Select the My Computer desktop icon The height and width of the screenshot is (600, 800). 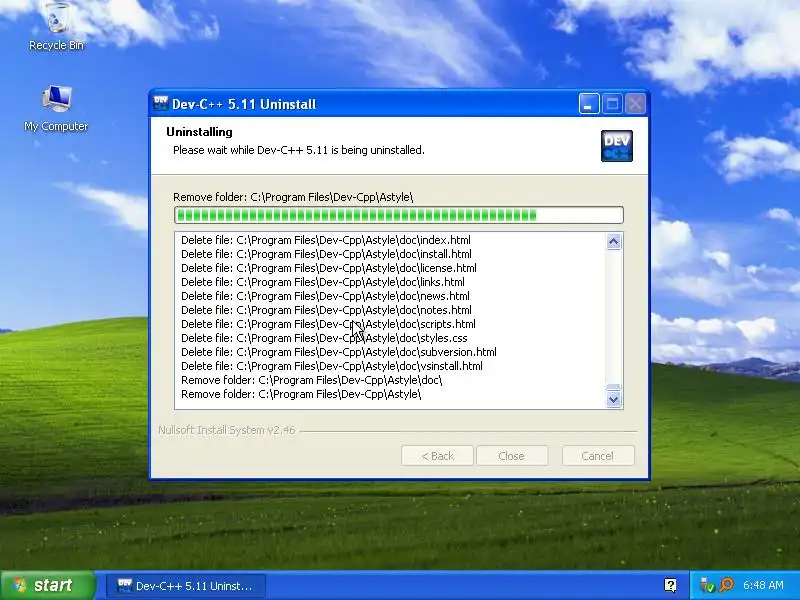56,109
